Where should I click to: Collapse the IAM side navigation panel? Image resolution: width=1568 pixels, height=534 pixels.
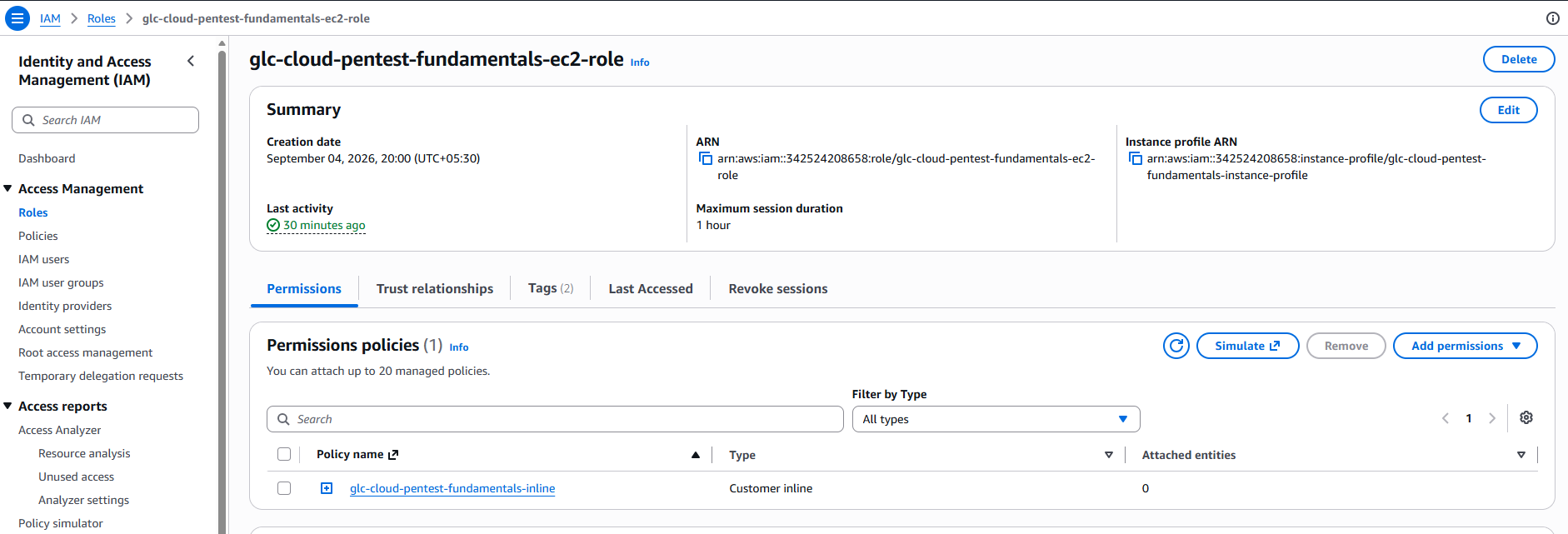pos(191,61)
